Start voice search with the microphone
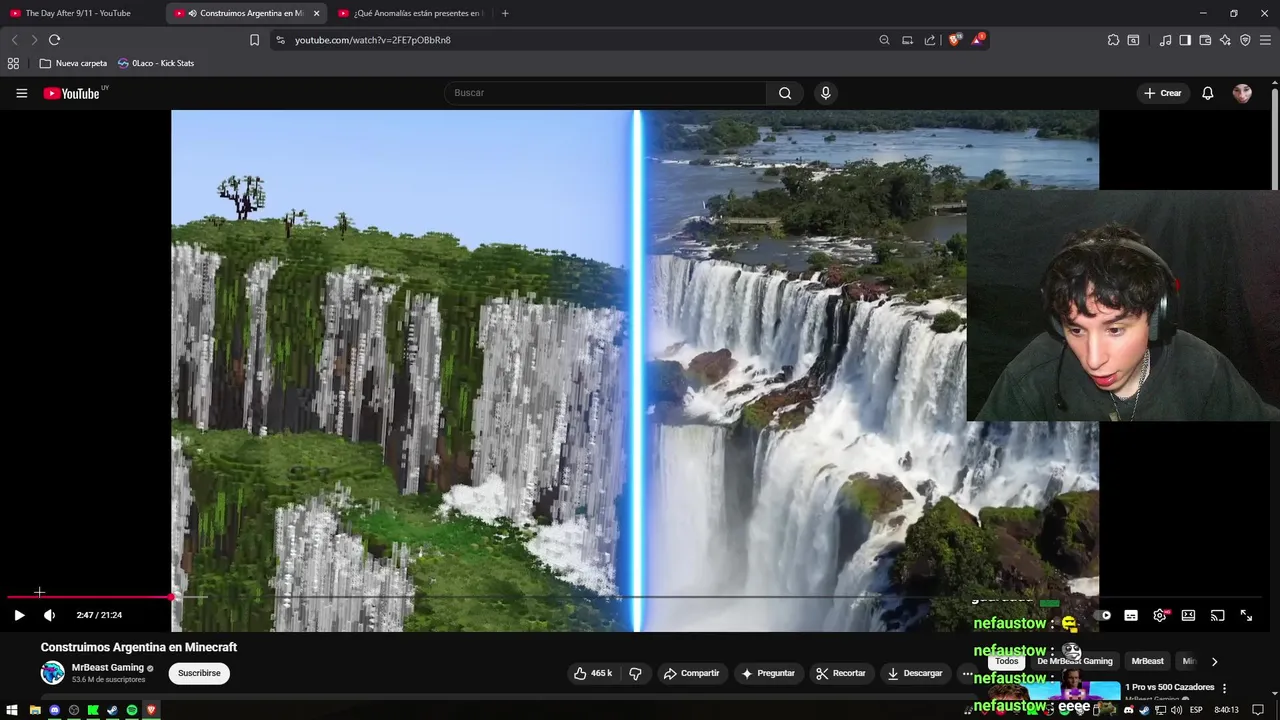1280x720 pixels. pyautogui.click(x=825, y=93)
